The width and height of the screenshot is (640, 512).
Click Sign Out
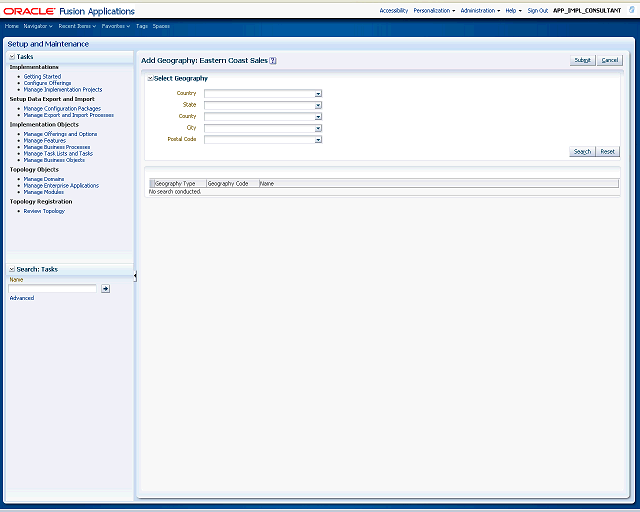[538, 11]
